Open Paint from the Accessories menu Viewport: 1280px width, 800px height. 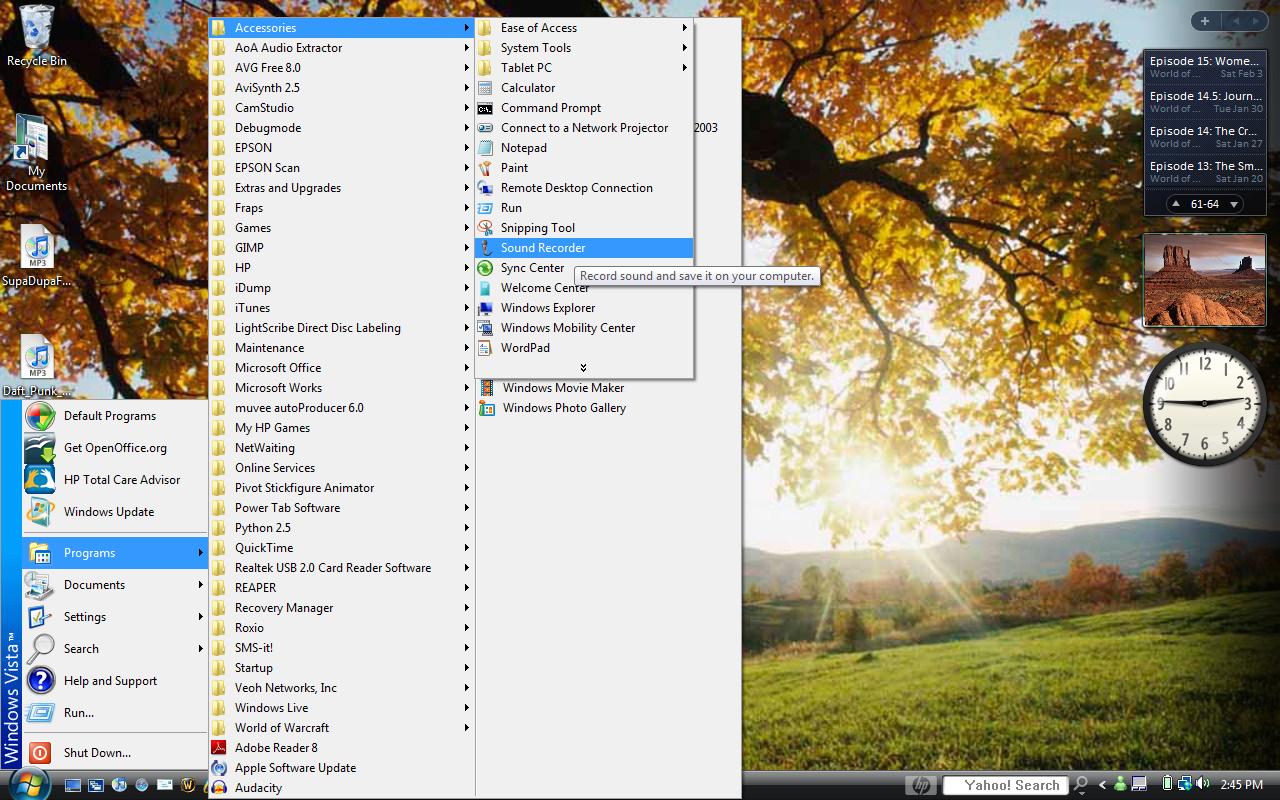pyautogui.click(x=584, y=168)
